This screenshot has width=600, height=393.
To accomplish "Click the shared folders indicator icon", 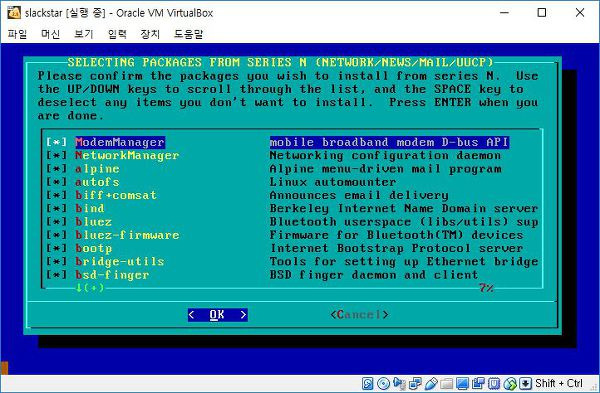I will pyautogui.click(x=447, y=383).
